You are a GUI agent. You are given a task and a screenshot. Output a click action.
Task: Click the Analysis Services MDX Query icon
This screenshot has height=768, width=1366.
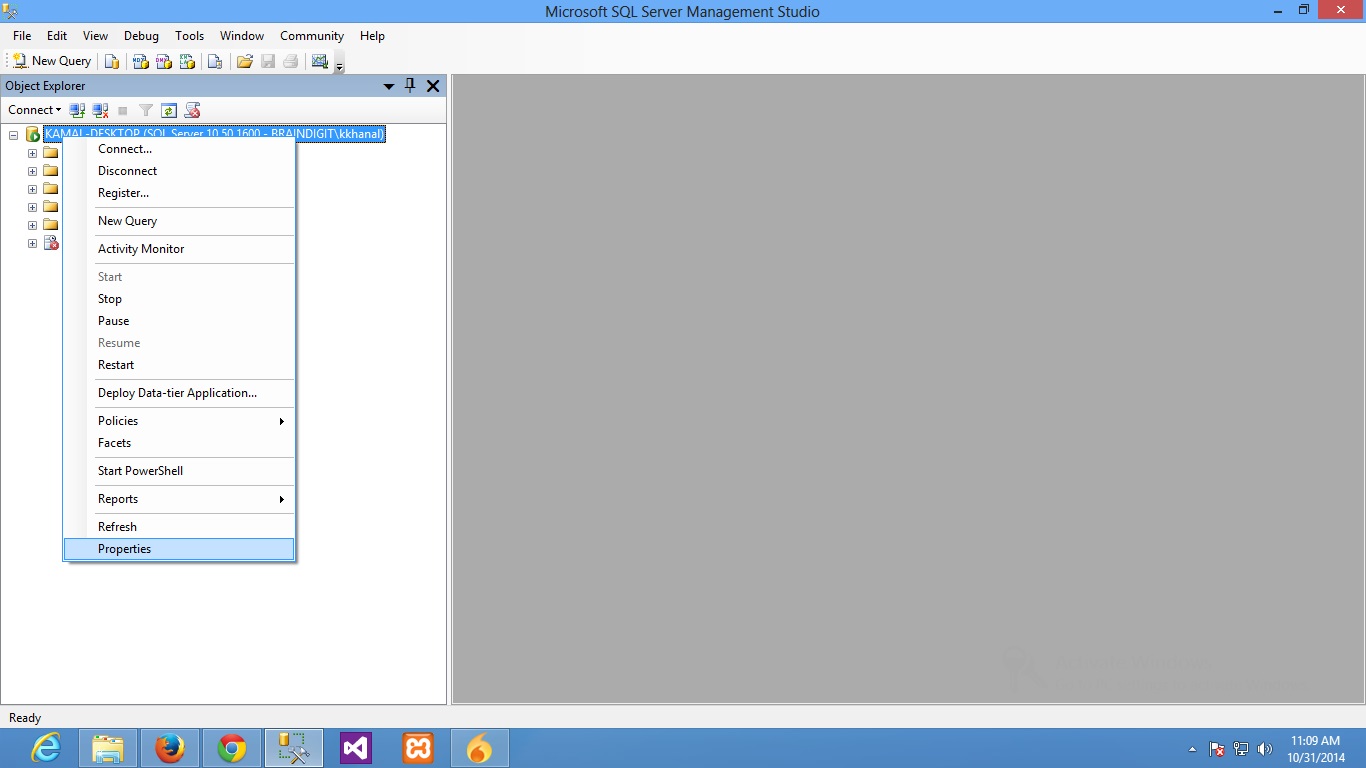[140, 61]
